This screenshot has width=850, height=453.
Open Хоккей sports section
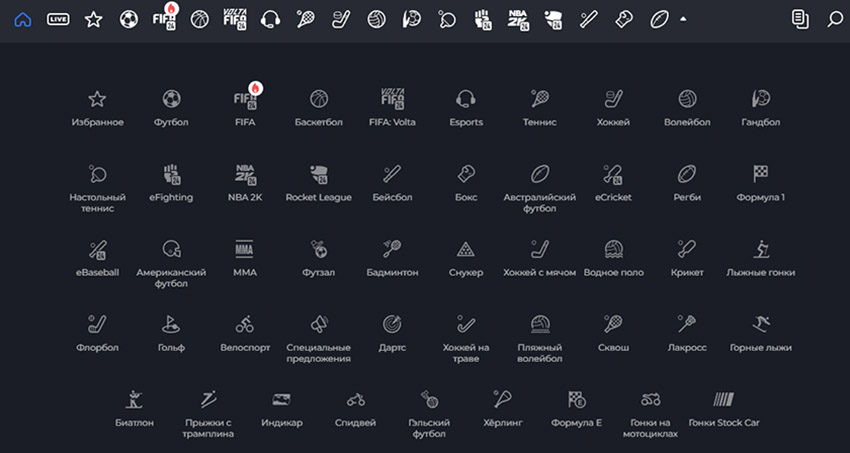(x=613, y=107)
